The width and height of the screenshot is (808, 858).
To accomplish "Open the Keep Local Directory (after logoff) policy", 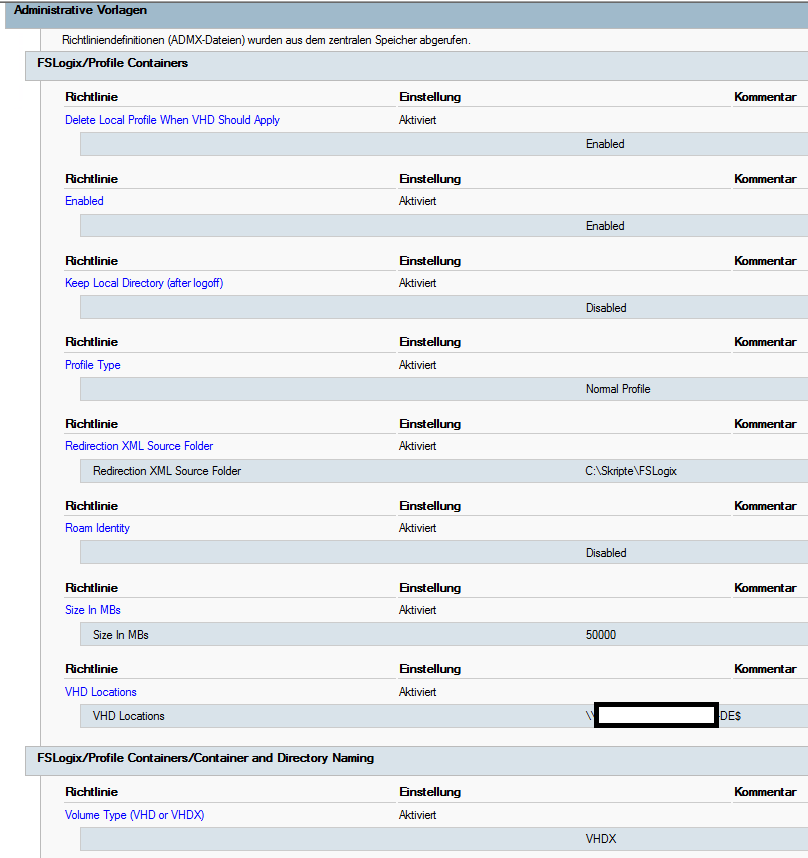I will [144, 283].
